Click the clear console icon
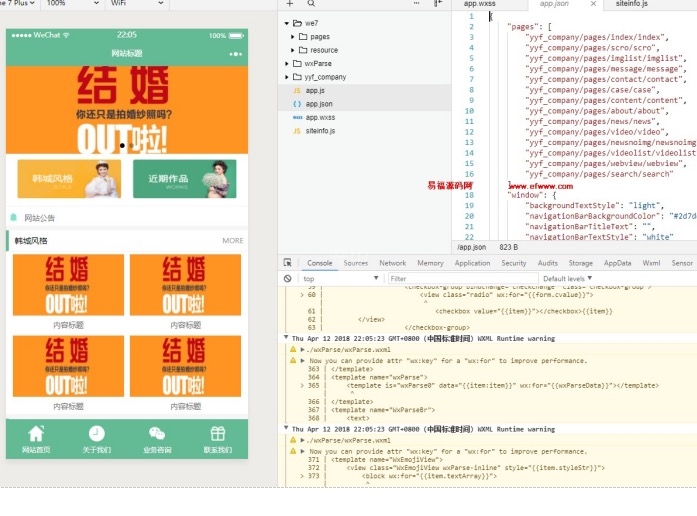Screen dimensions: 697x516 288,278
